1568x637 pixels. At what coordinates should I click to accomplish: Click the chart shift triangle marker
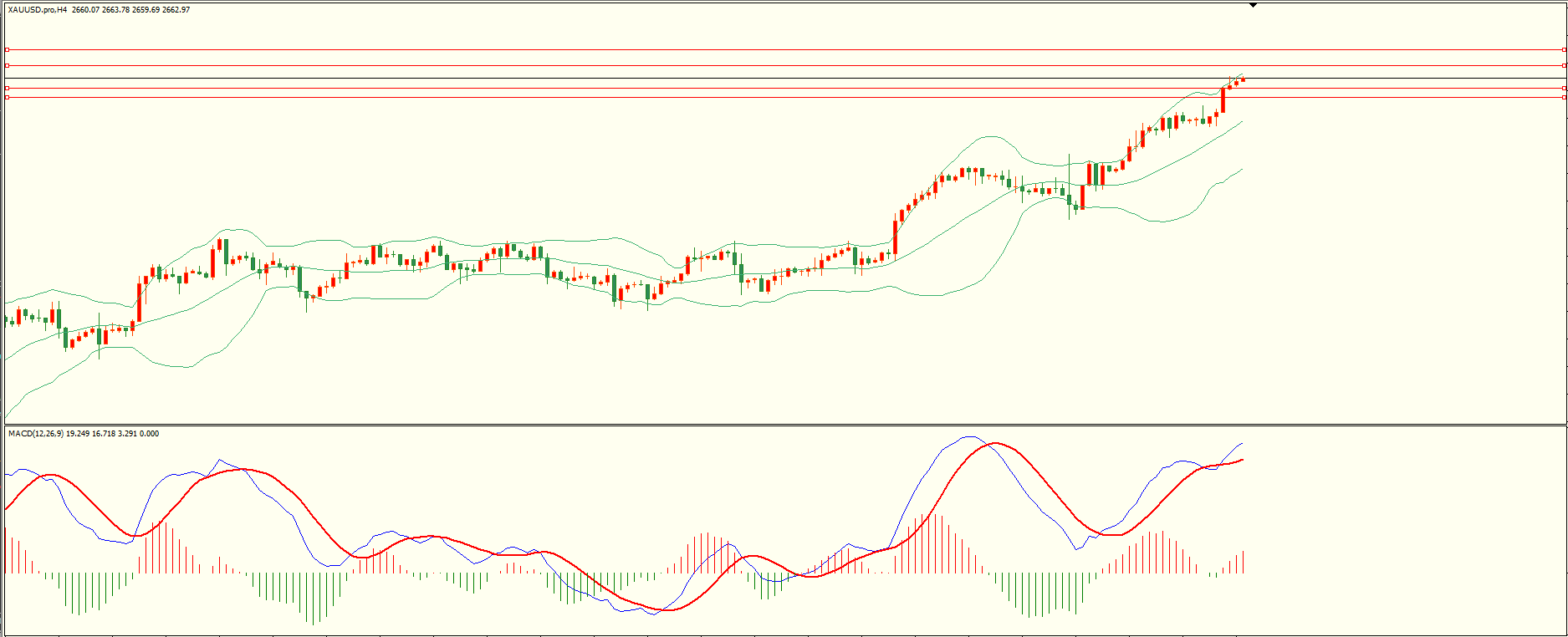click(1253, 6)
